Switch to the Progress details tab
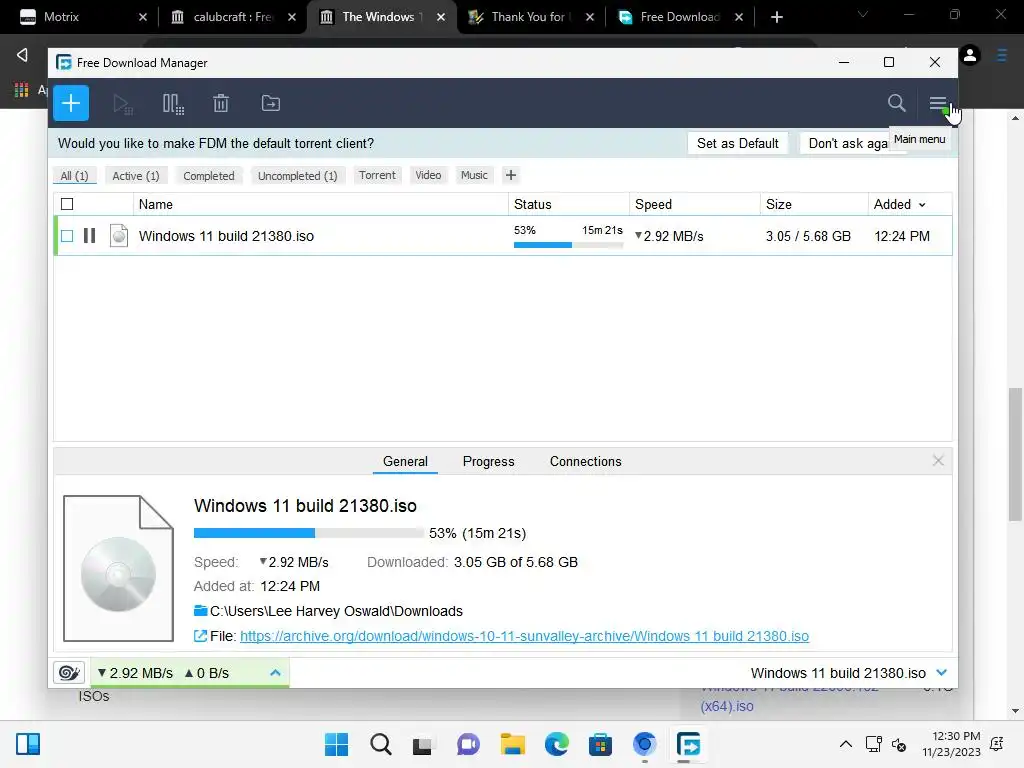This screenshot has width=1024, height=768. (488, 461)
